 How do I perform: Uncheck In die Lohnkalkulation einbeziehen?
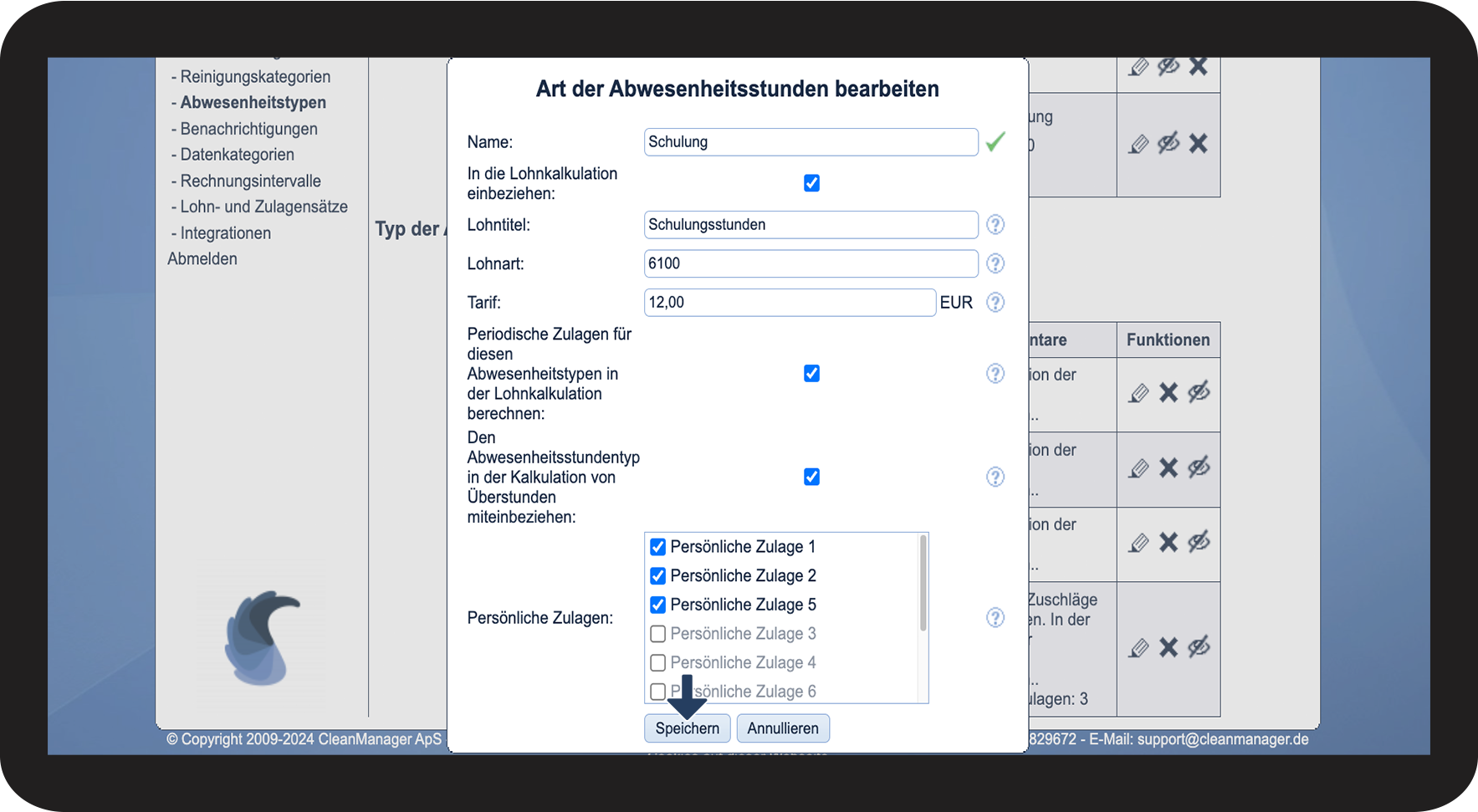pyautogui.click(x=811, y=183)
